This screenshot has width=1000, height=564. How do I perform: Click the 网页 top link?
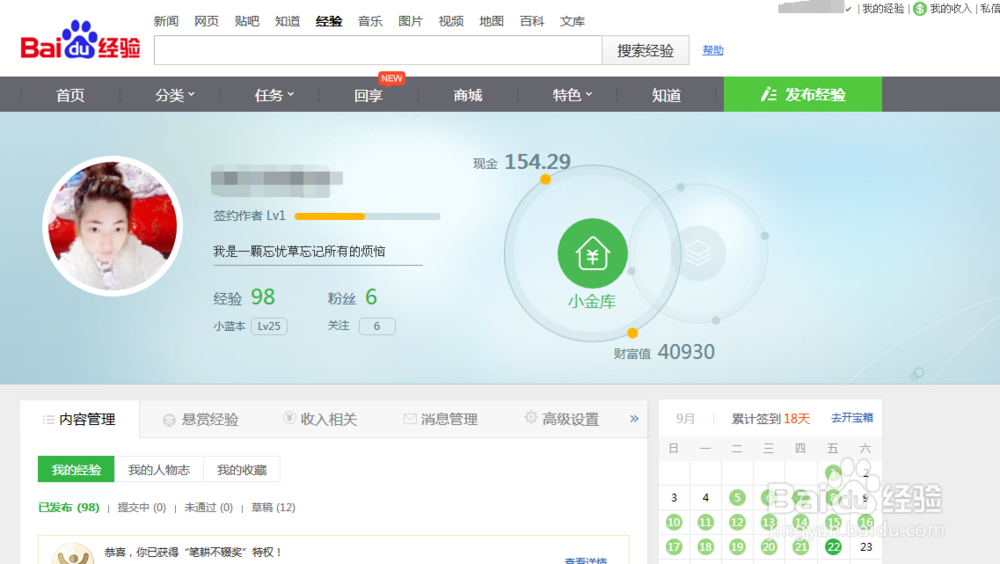[x=207, y=21]
